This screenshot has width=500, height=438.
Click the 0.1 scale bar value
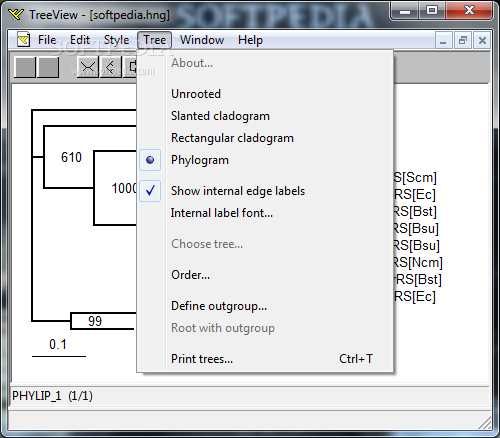tap(58, 344)
